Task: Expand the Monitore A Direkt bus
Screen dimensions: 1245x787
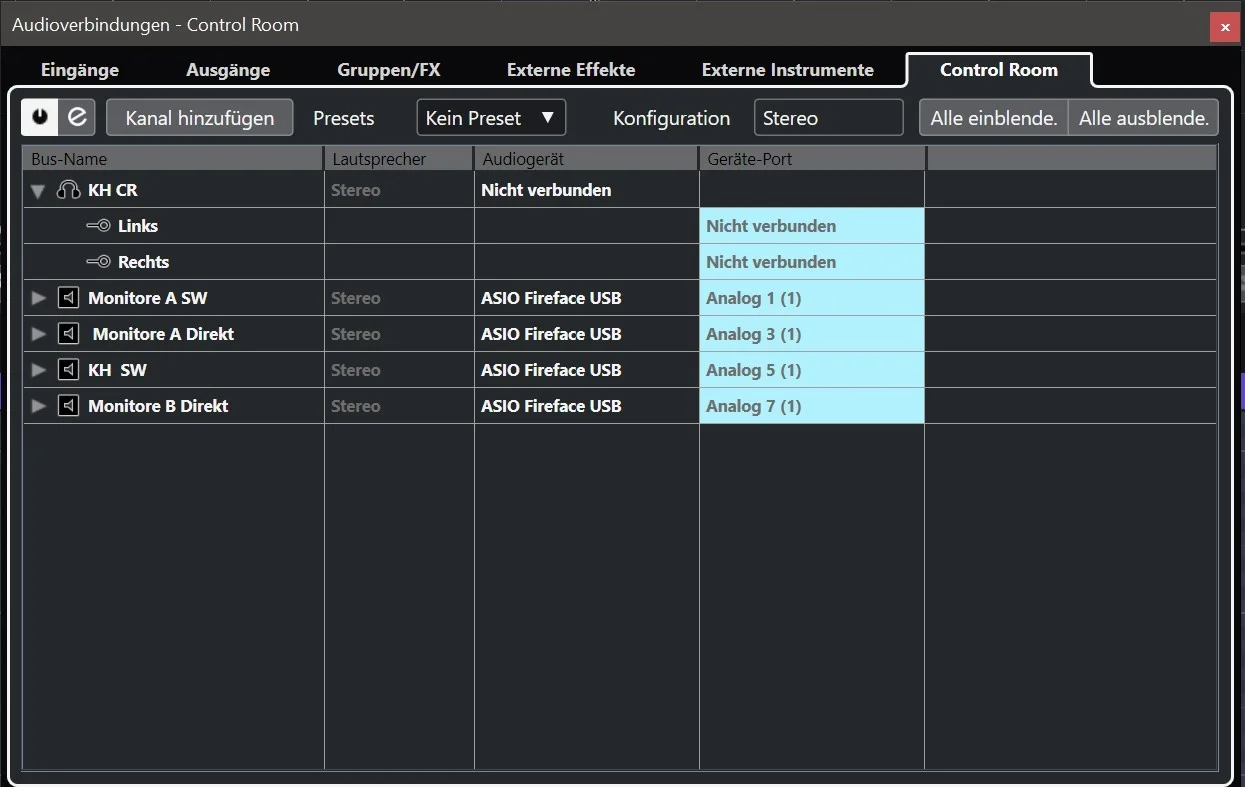Action: tap(39, 334)
